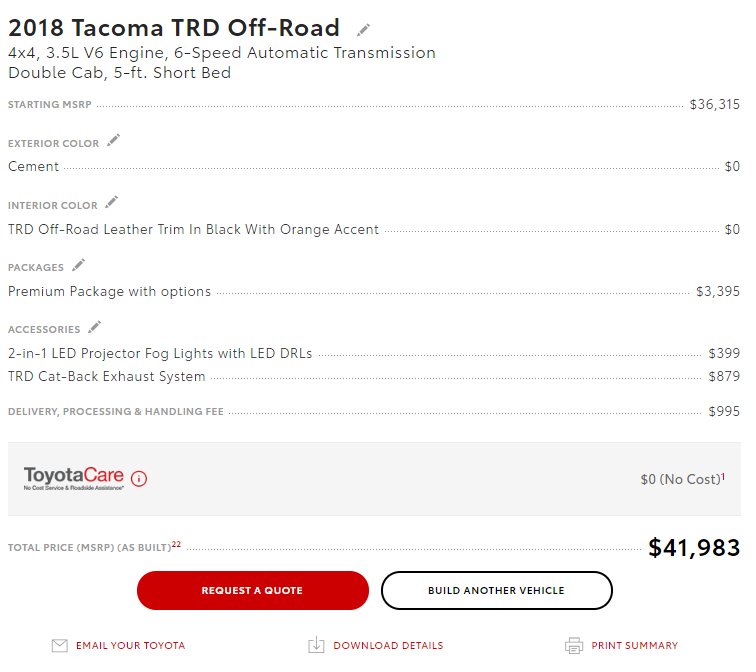Show ToyotaCare info circle details

tap(139, 479)
